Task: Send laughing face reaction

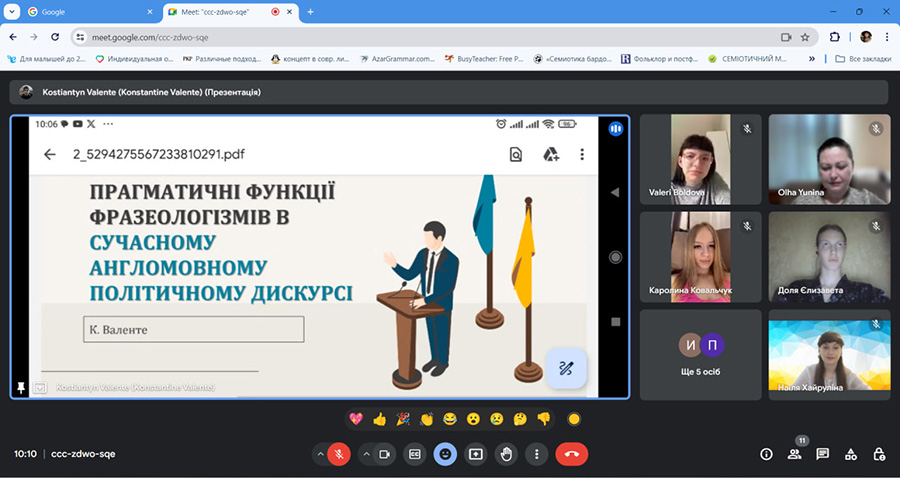Action: tap(450, 419)
